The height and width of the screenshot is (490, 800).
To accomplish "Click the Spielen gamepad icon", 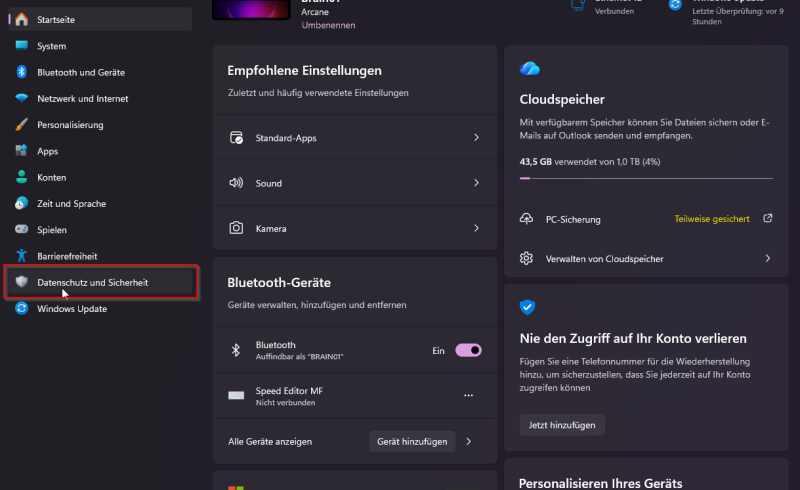I will click(x=21, y=229).
